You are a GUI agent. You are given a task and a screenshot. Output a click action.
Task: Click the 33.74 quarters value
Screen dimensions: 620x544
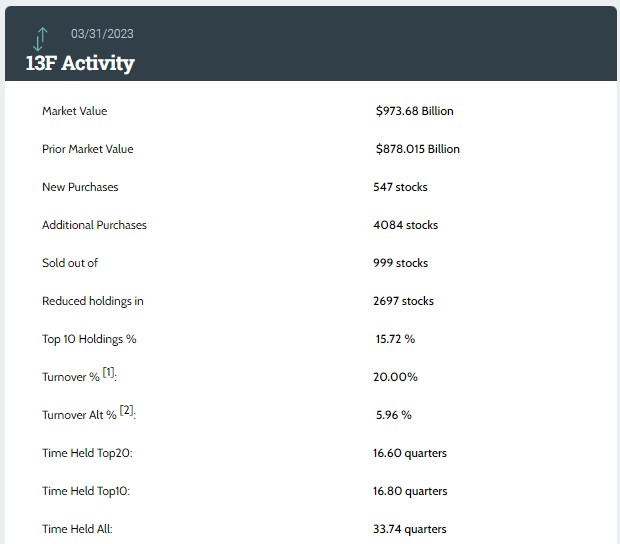410,529
